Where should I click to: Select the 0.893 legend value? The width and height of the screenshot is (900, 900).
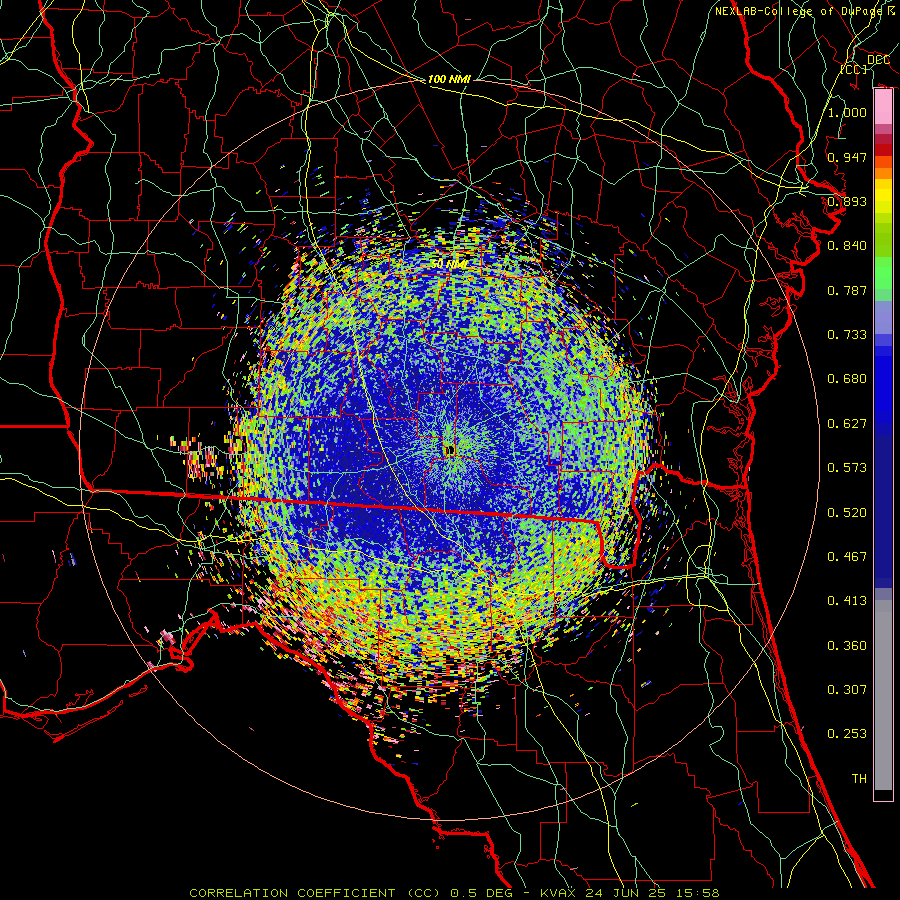tap(847, 201)
